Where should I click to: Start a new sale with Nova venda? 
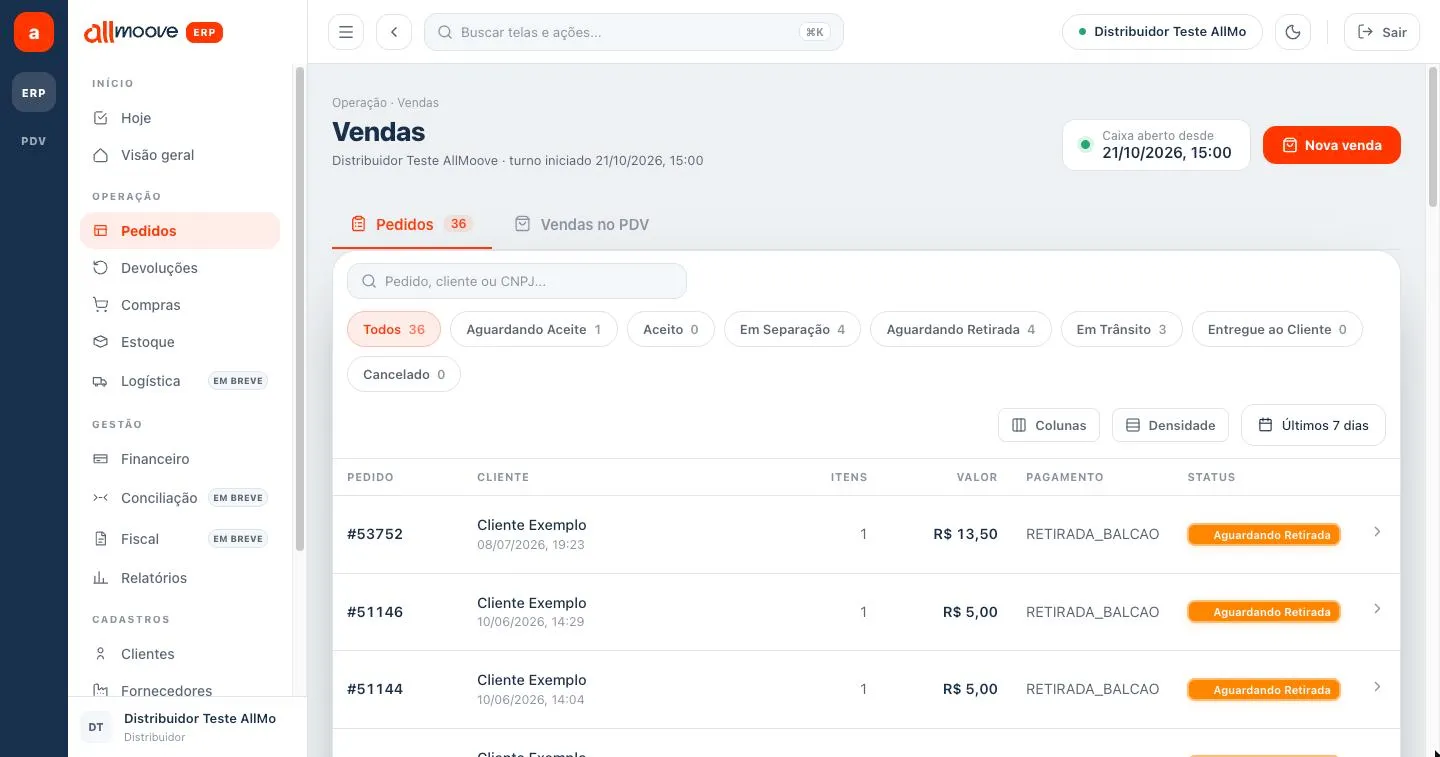pos(1332,145)
